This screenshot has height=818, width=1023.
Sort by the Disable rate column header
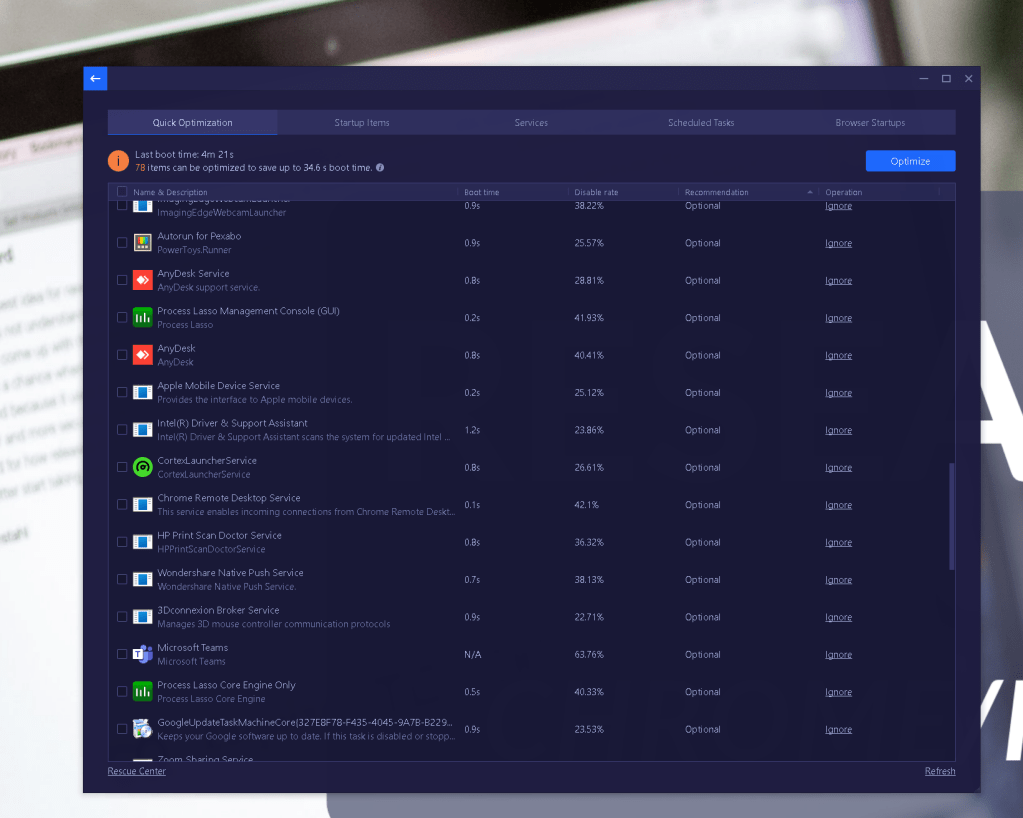[596, 192]
